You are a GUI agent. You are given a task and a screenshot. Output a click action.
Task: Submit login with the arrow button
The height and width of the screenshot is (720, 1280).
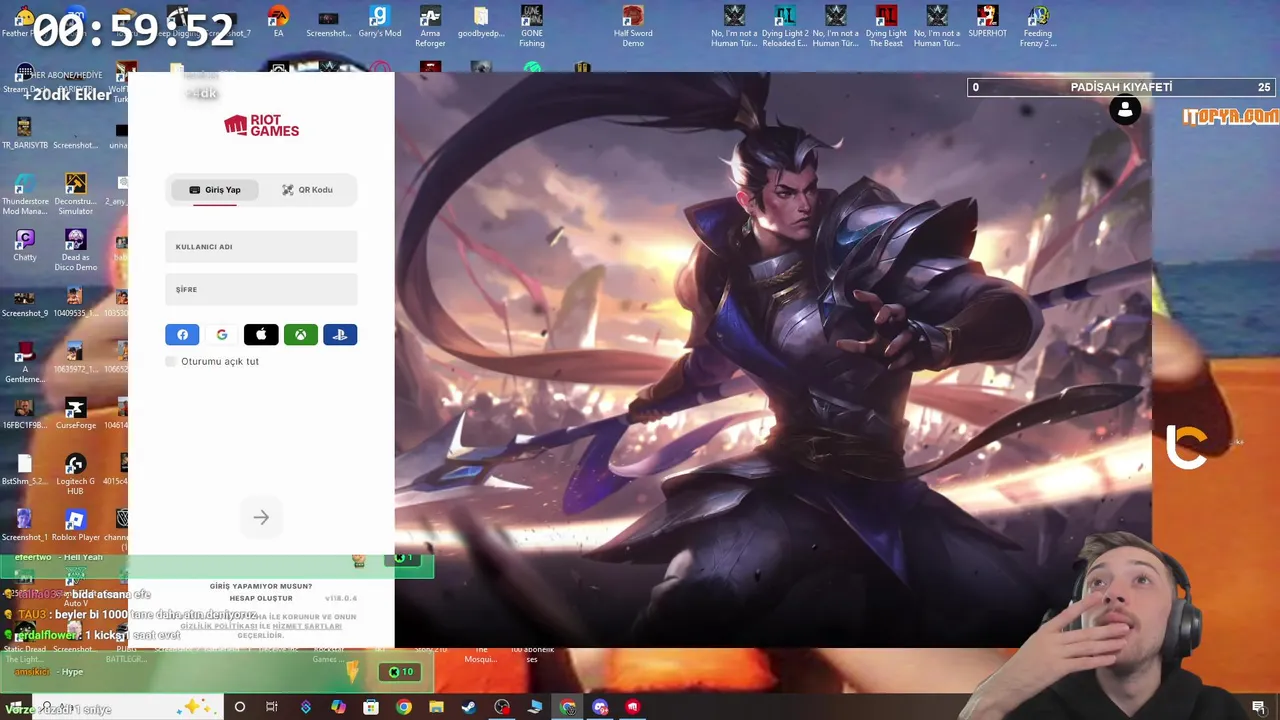(x=261, y=517)
